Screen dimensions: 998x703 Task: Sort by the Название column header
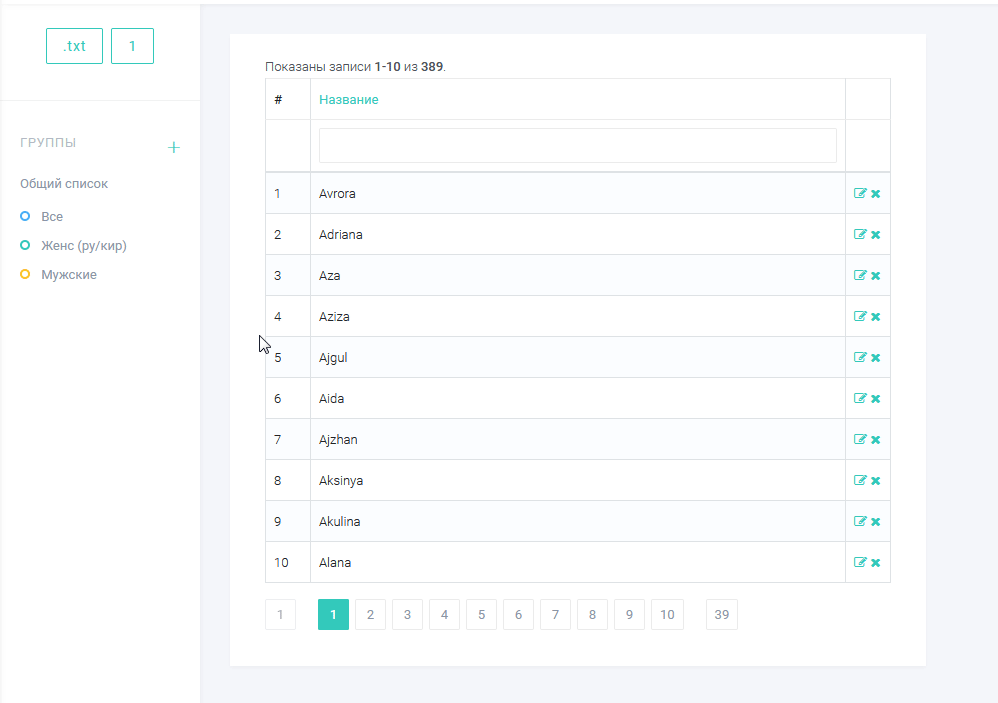click(349, 99)
